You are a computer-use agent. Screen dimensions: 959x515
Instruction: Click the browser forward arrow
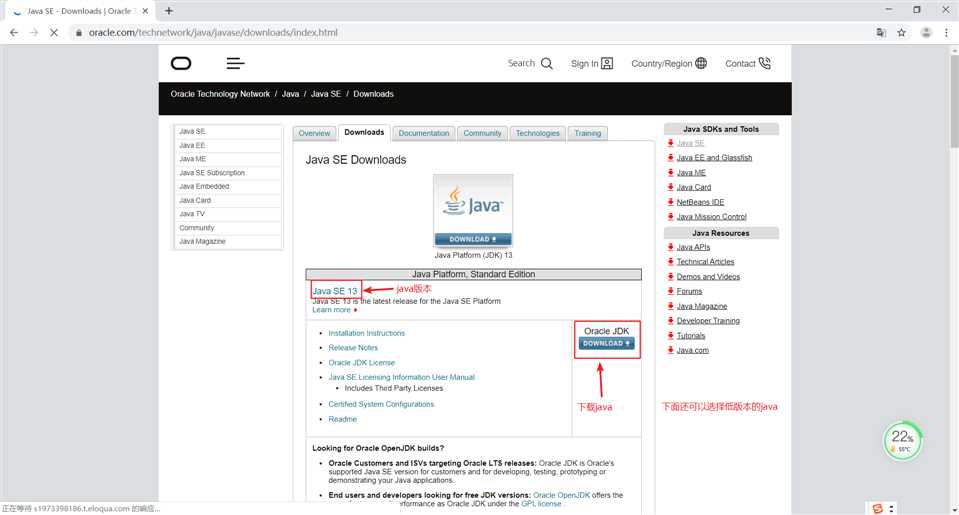(34, 32)
